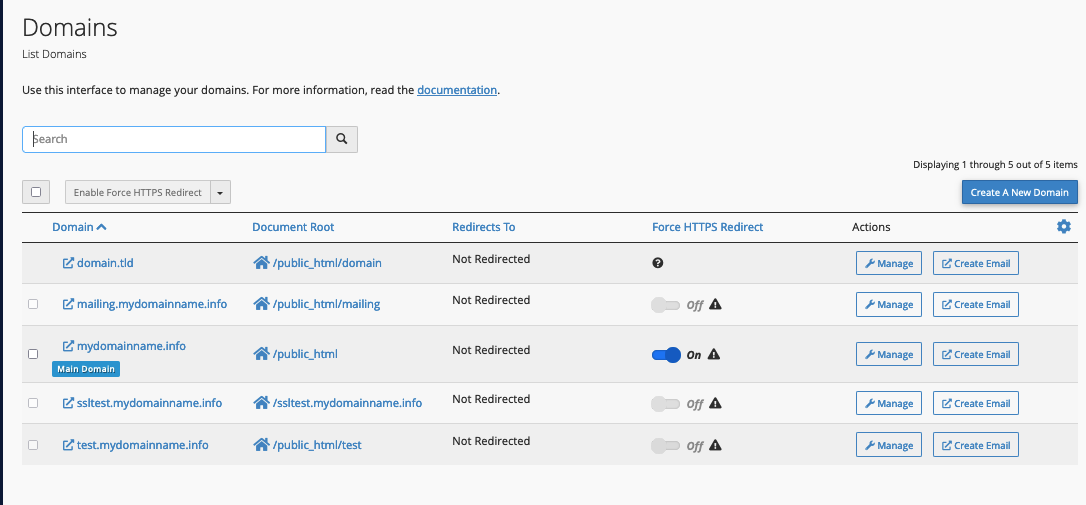Tick the select-all domains checkbox
Screen dimensions: 1086x505
coord(36,192)
